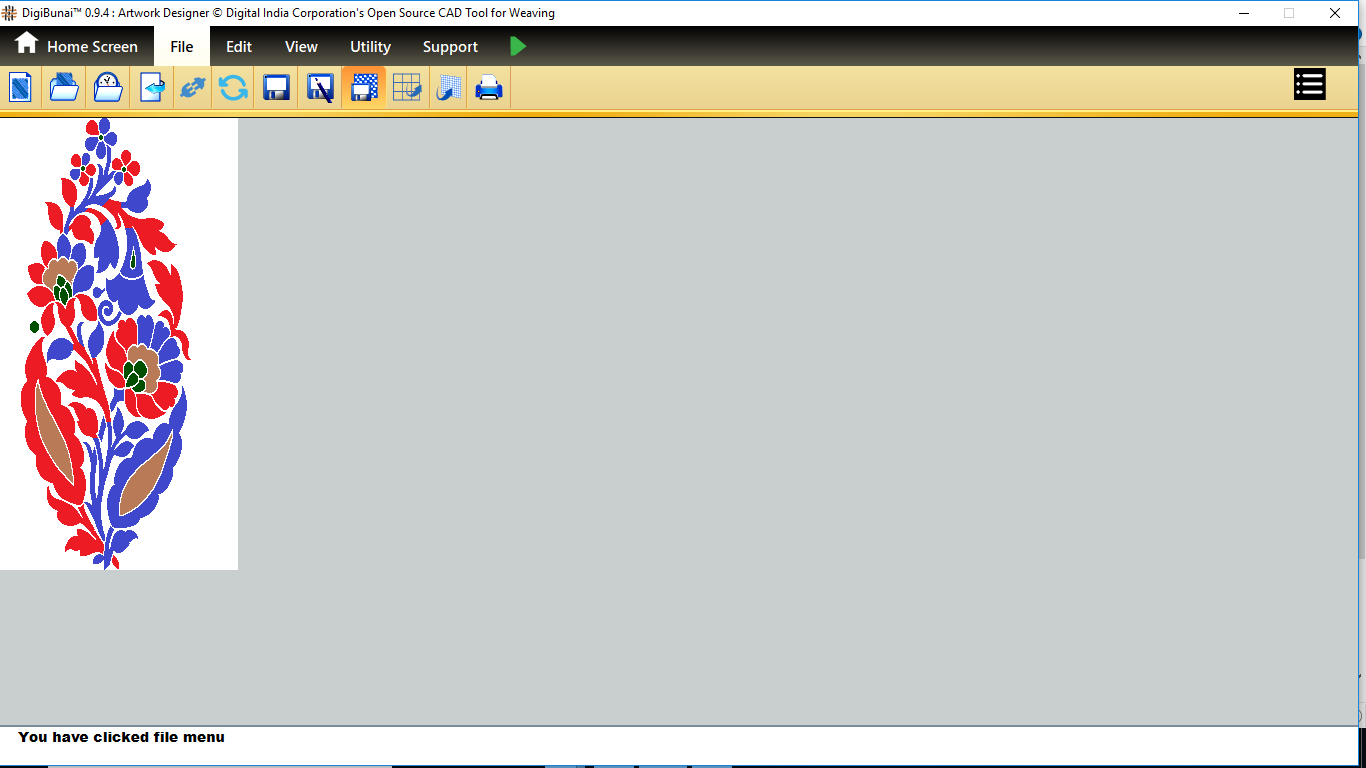Image resolution: width=1366 pixels, height=768 pixels.
Task: Create a new artwork document
Action: 20,88
